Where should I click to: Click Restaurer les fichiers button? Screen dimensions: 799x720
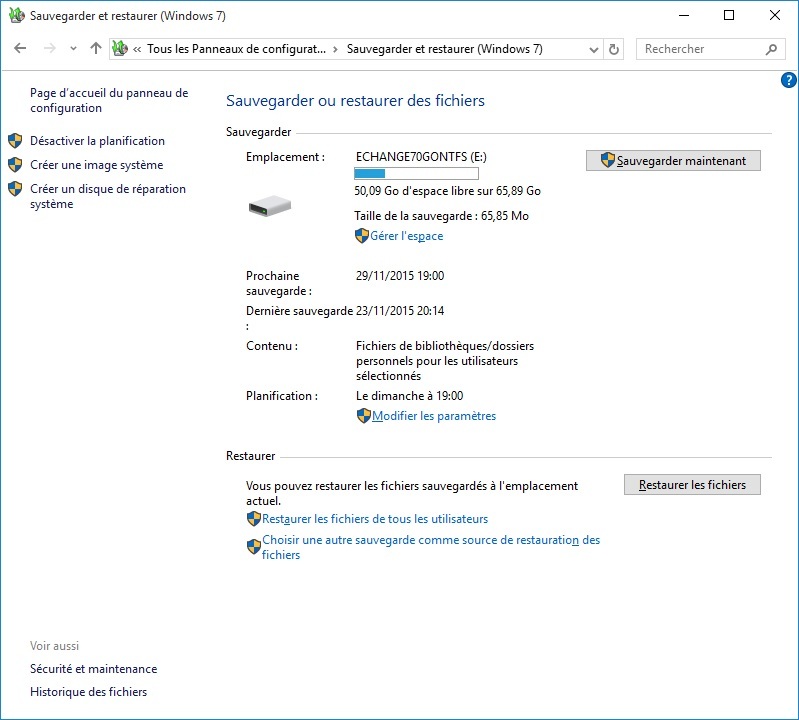click(x=692, y=485)
